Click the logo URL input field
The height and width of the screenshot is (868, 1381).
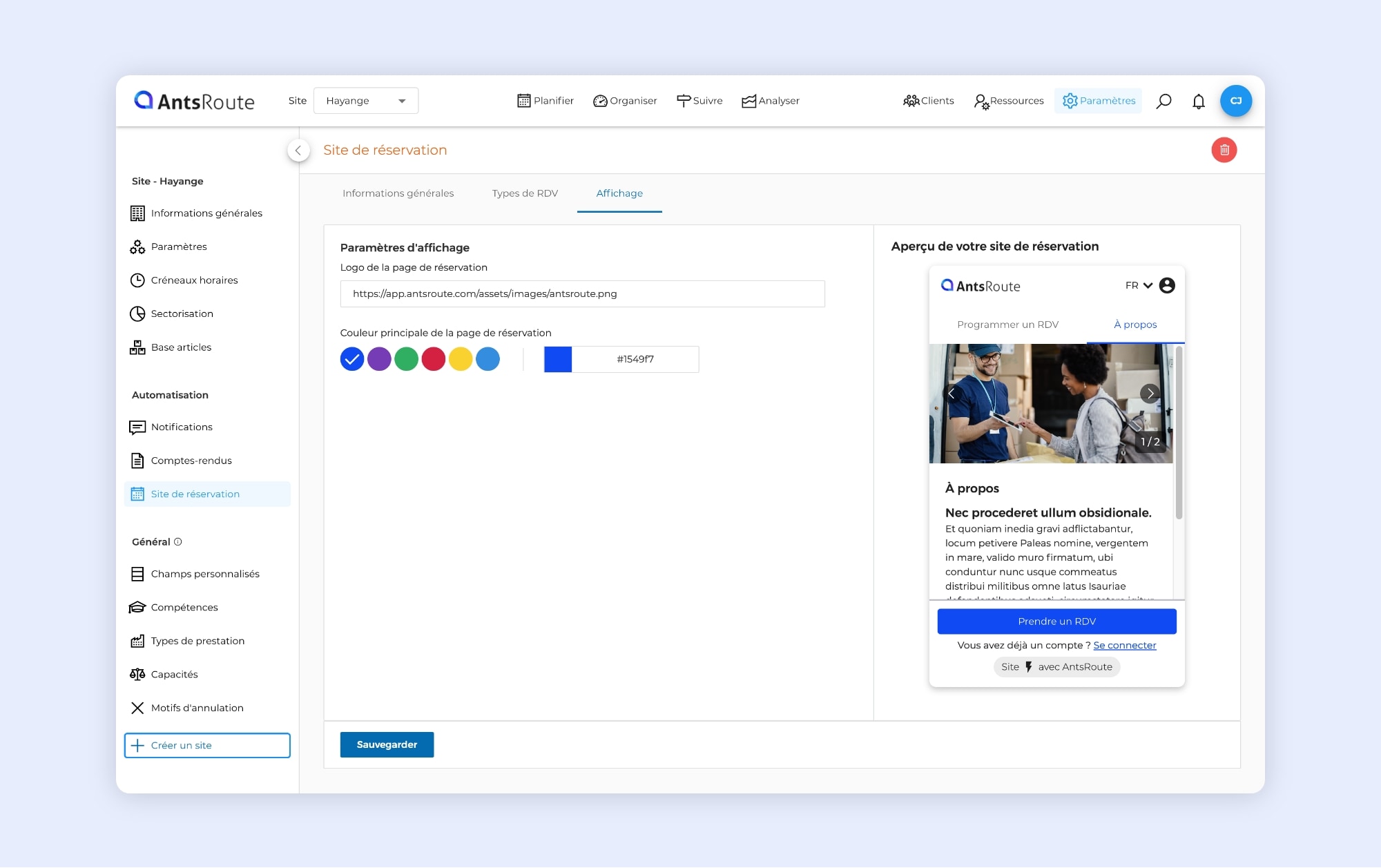[582, 293]
